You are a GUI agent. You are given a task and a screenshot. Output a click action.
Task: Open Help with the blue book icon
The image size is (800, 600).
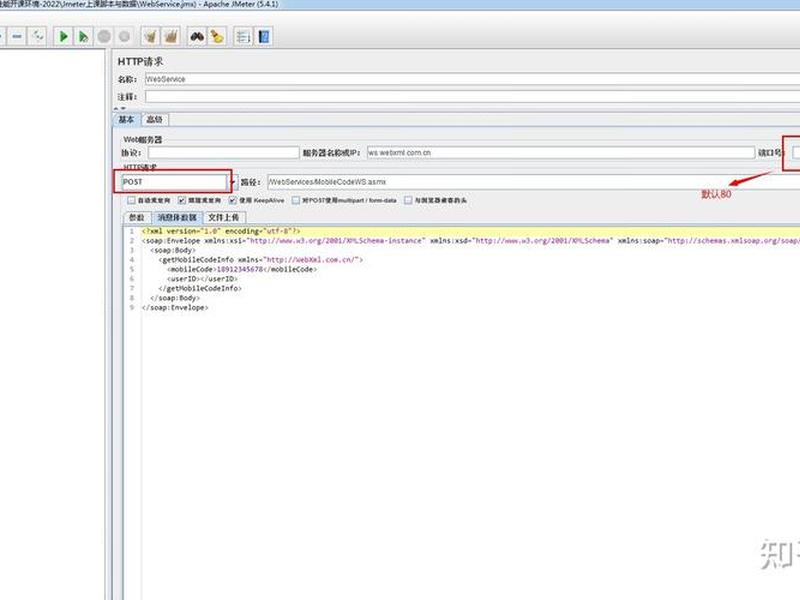pos(264,37)
